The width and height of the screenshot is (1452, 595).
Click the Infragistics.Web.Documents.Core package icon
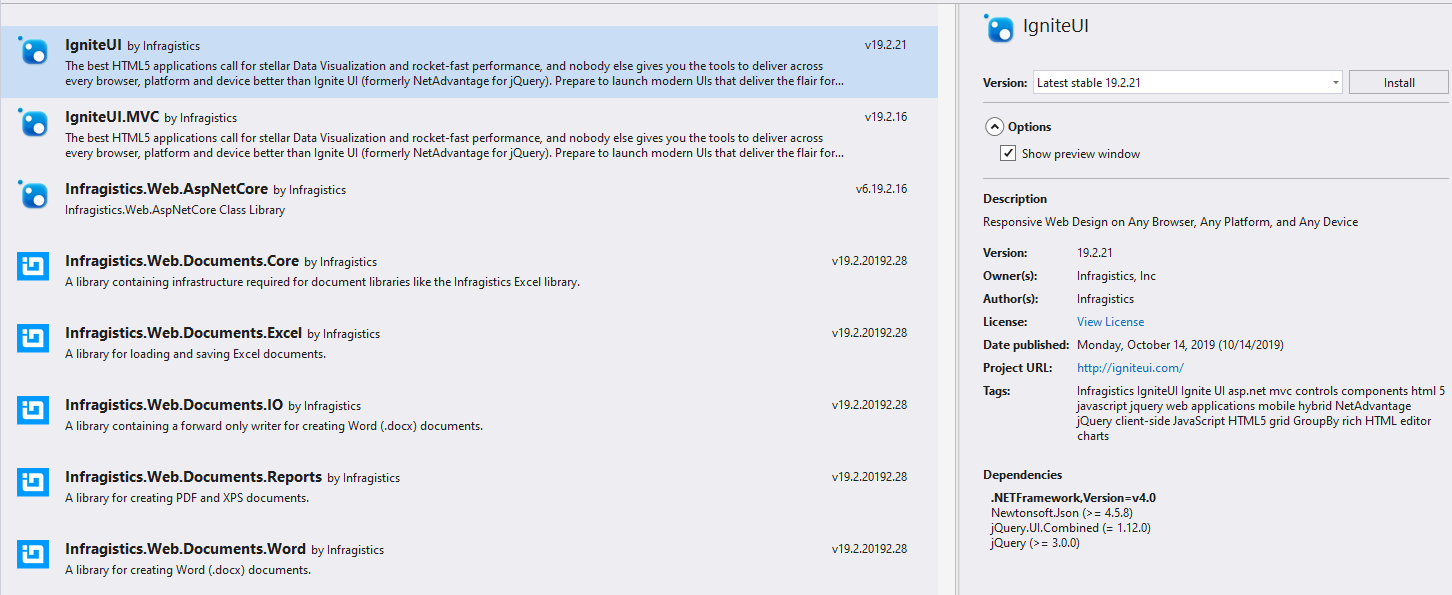coord(33,266)
